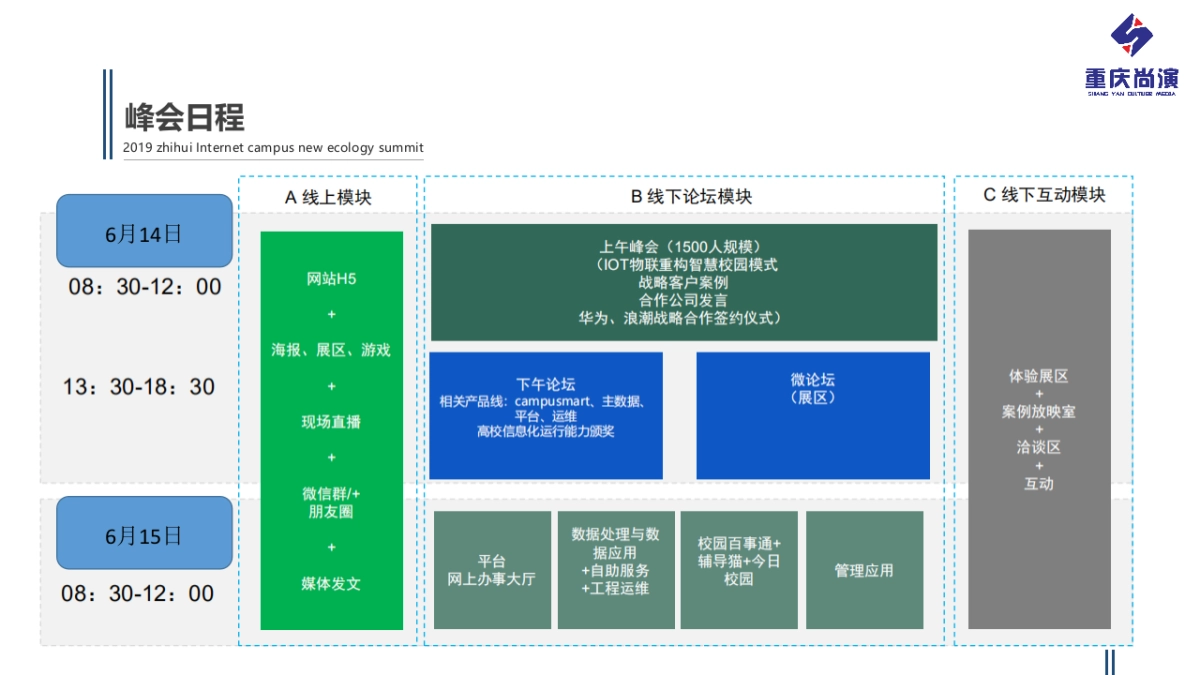The image size is (1200, 675).
Task: Click the 平台网上办事大厅 block
Action: pos(492,570)
